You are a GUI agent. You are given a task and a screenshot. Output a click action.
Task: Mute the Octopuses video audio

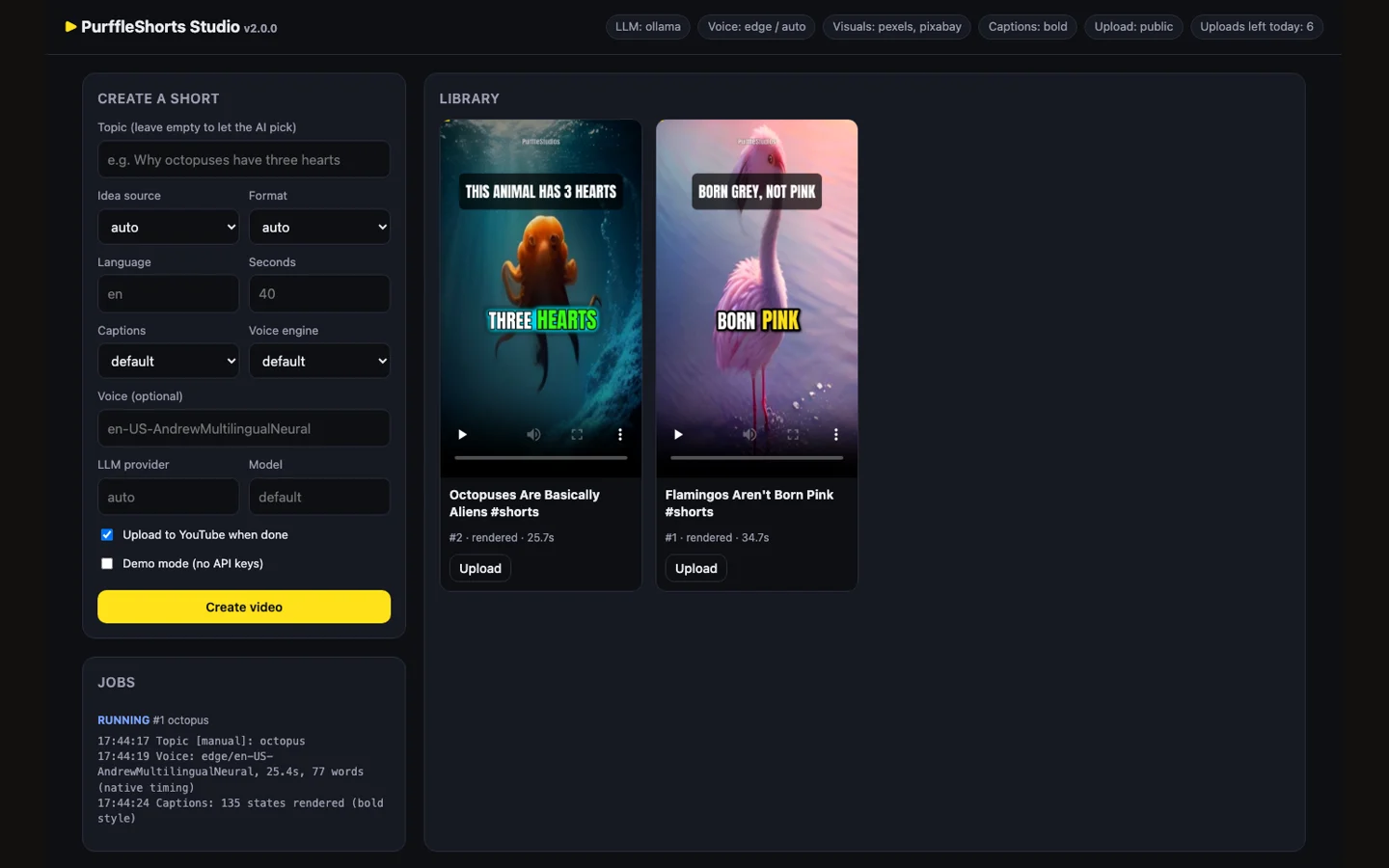[x=533, y=435]
